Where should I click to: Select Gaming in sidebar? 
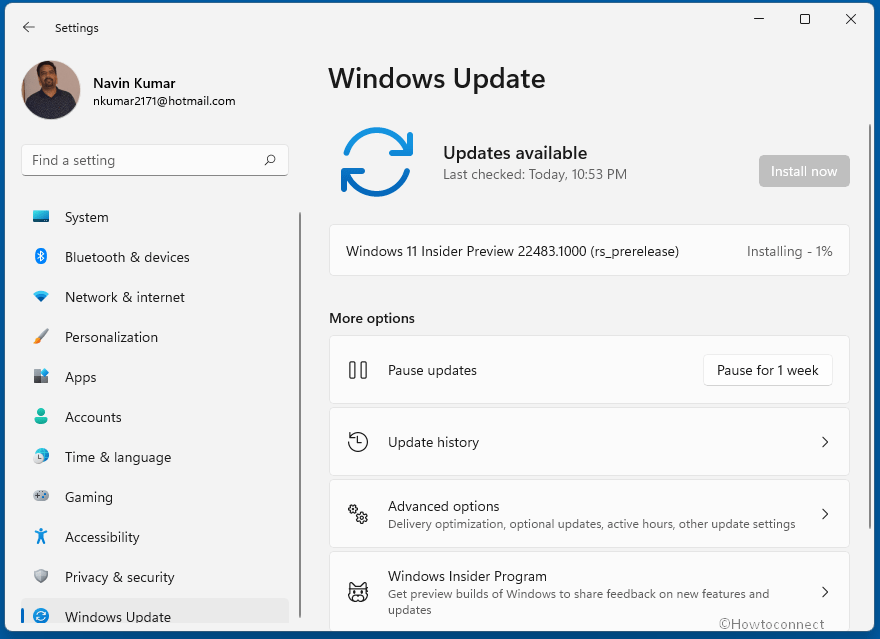(155, 497)
